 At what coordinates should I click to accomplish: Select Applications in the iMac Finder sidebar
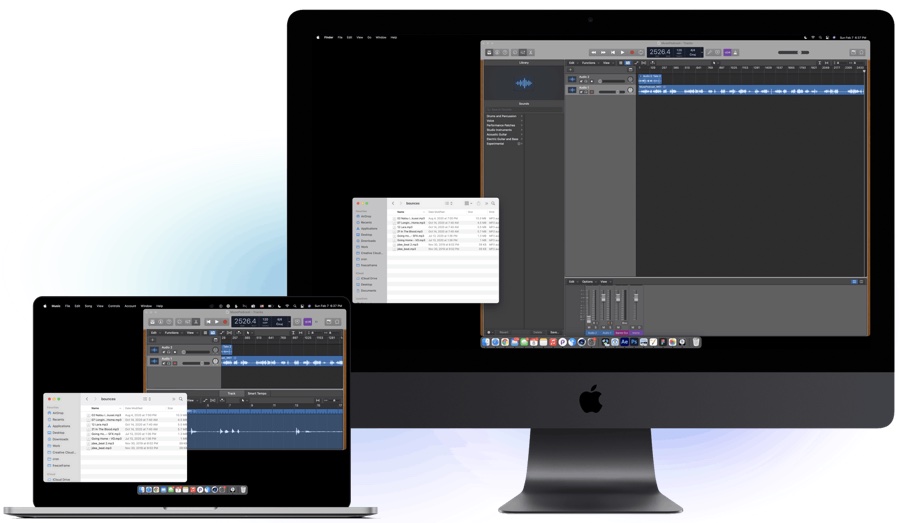[369, 228]
